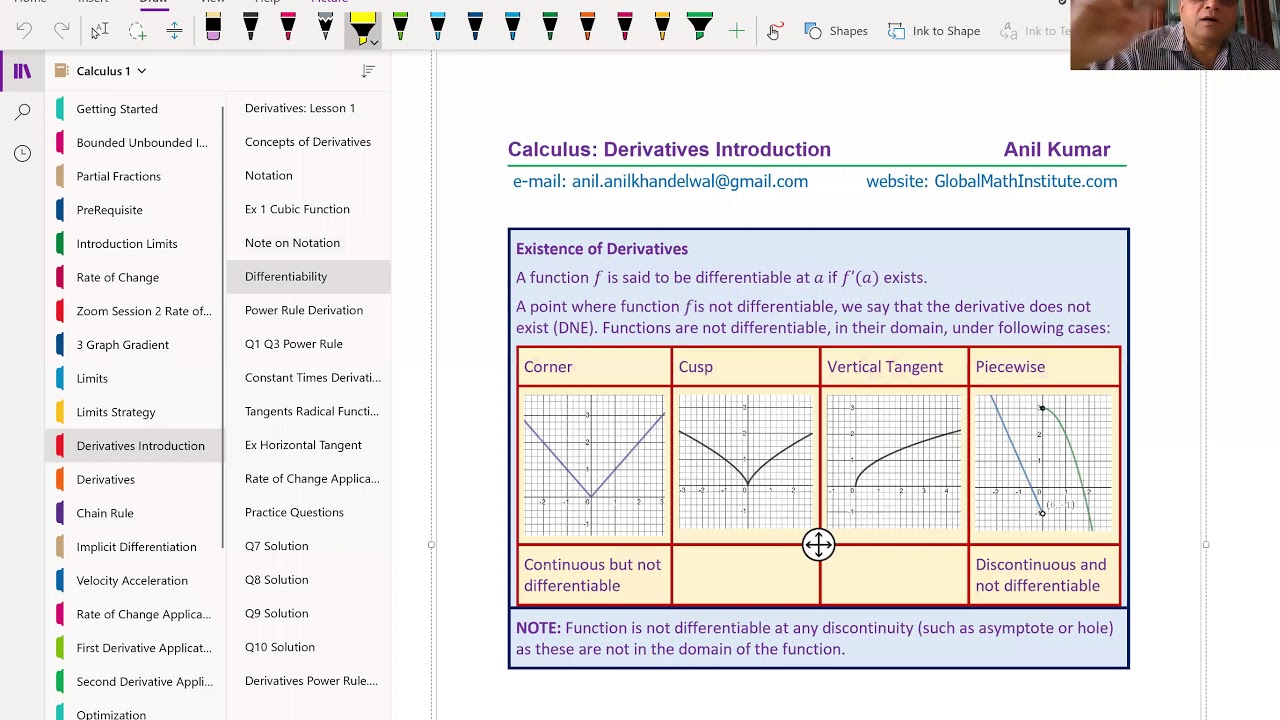Select the Eraser tool

pos(213,30)
